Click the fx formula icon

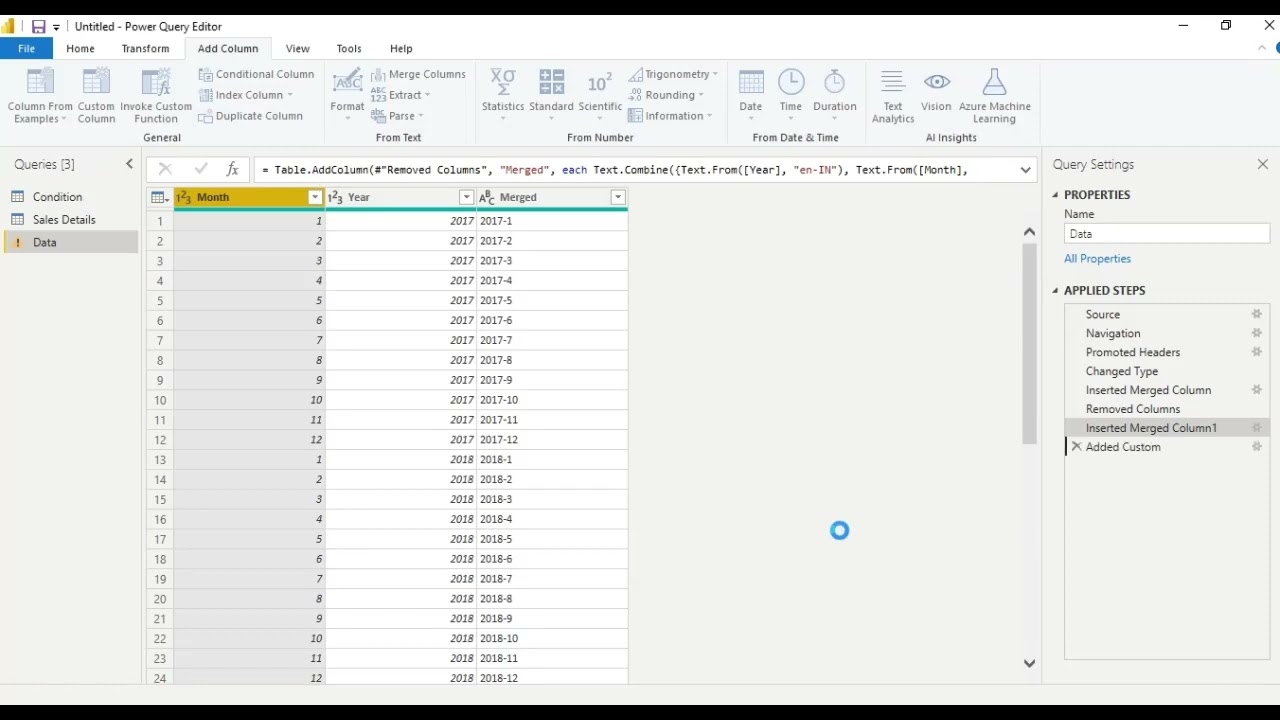tap(232, 170)
